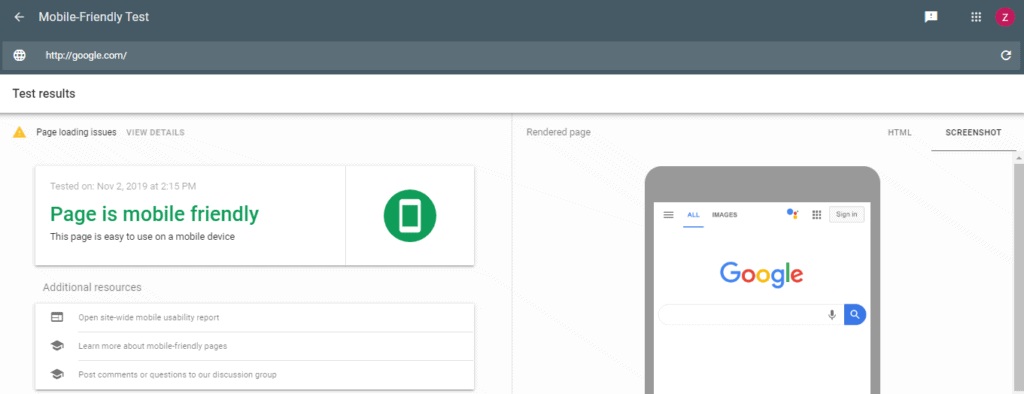Click the 'Test results' heading
This screenshot has width=1024, height=394.
tap(44, 93)
